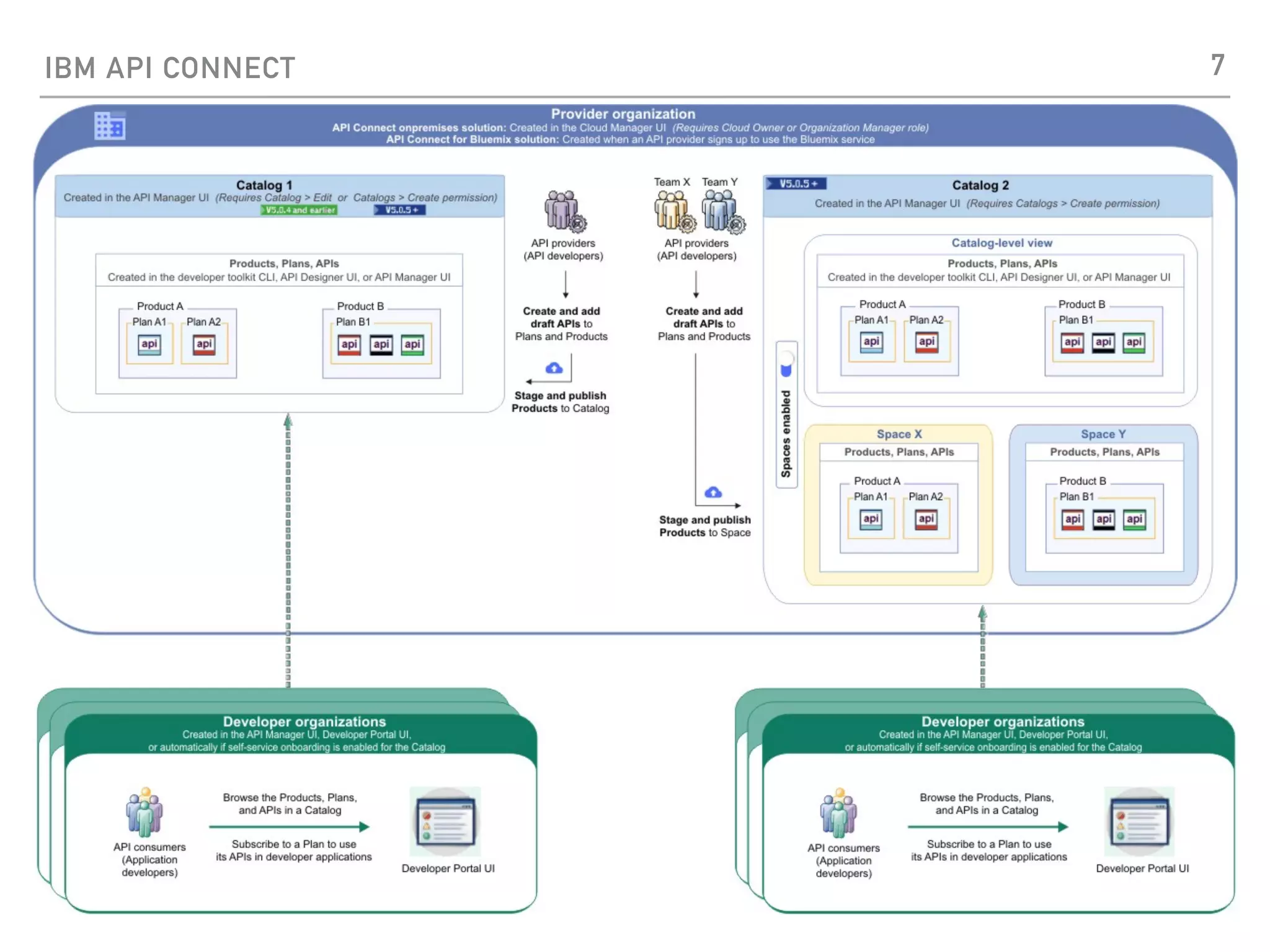Select the Catalog 2 heading
The height and width of the screenshot is (952, 1270).
[x=980, y=185]
